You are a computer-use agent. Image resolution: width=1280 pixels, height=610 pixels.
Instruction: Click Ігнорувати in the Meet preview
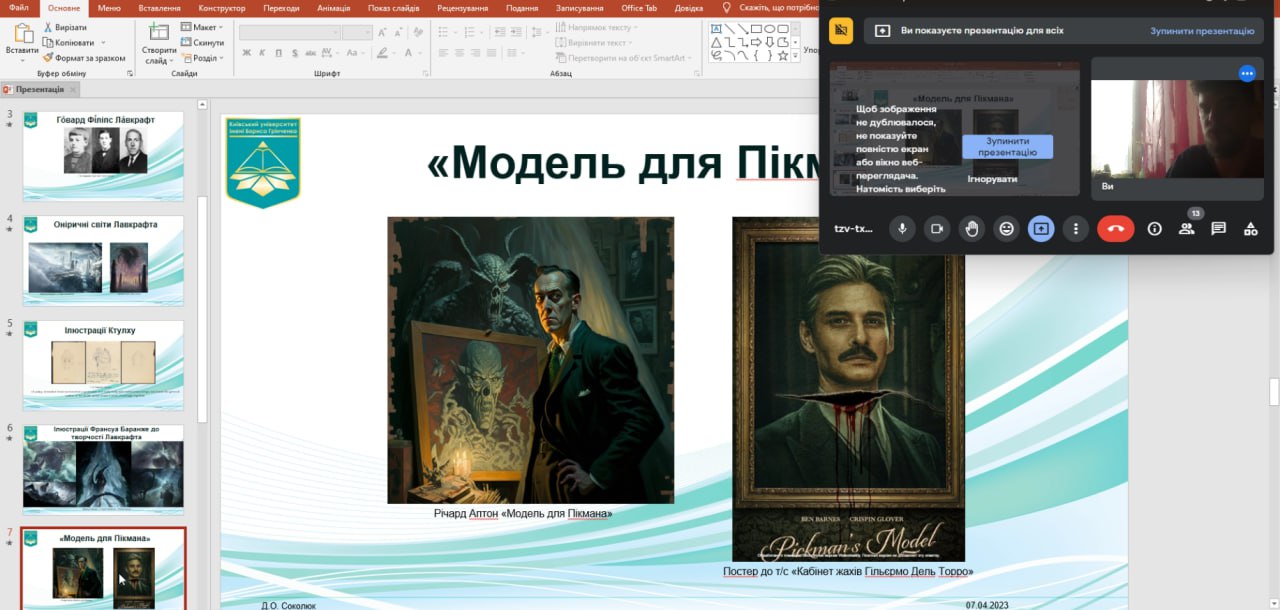pos(992,179)
